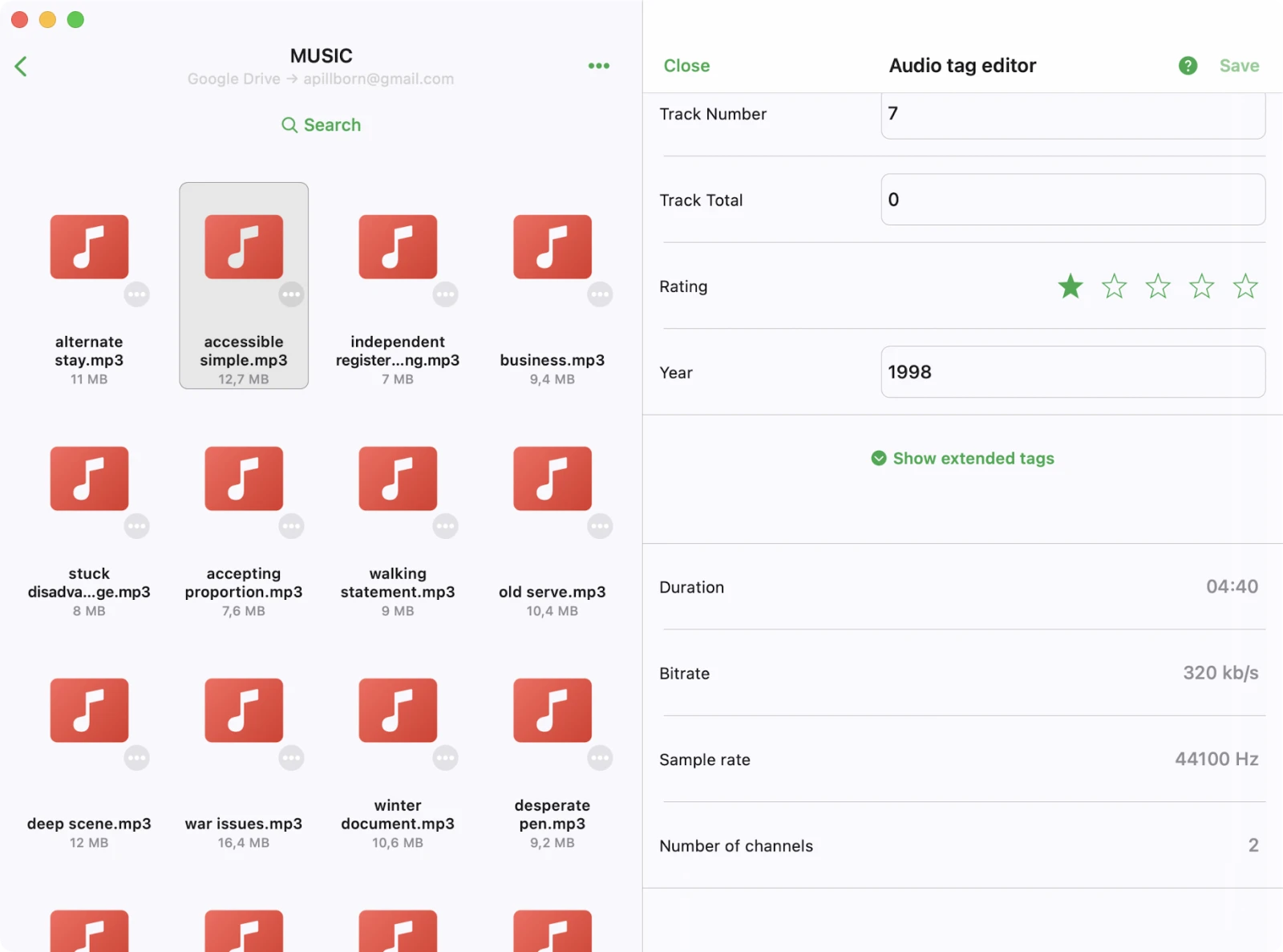Screen dimensions: 1283x952
Task: Open the options badge for old serve.mp3
Action: pyautogui.click(x=600, y=526)
